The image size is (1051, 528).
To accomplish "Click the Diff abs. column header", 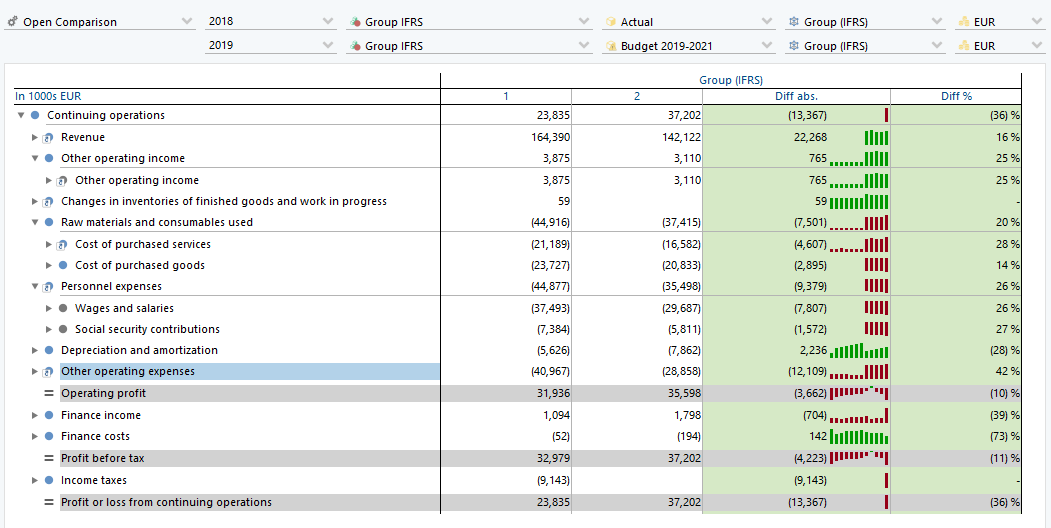I will [796, 96].
